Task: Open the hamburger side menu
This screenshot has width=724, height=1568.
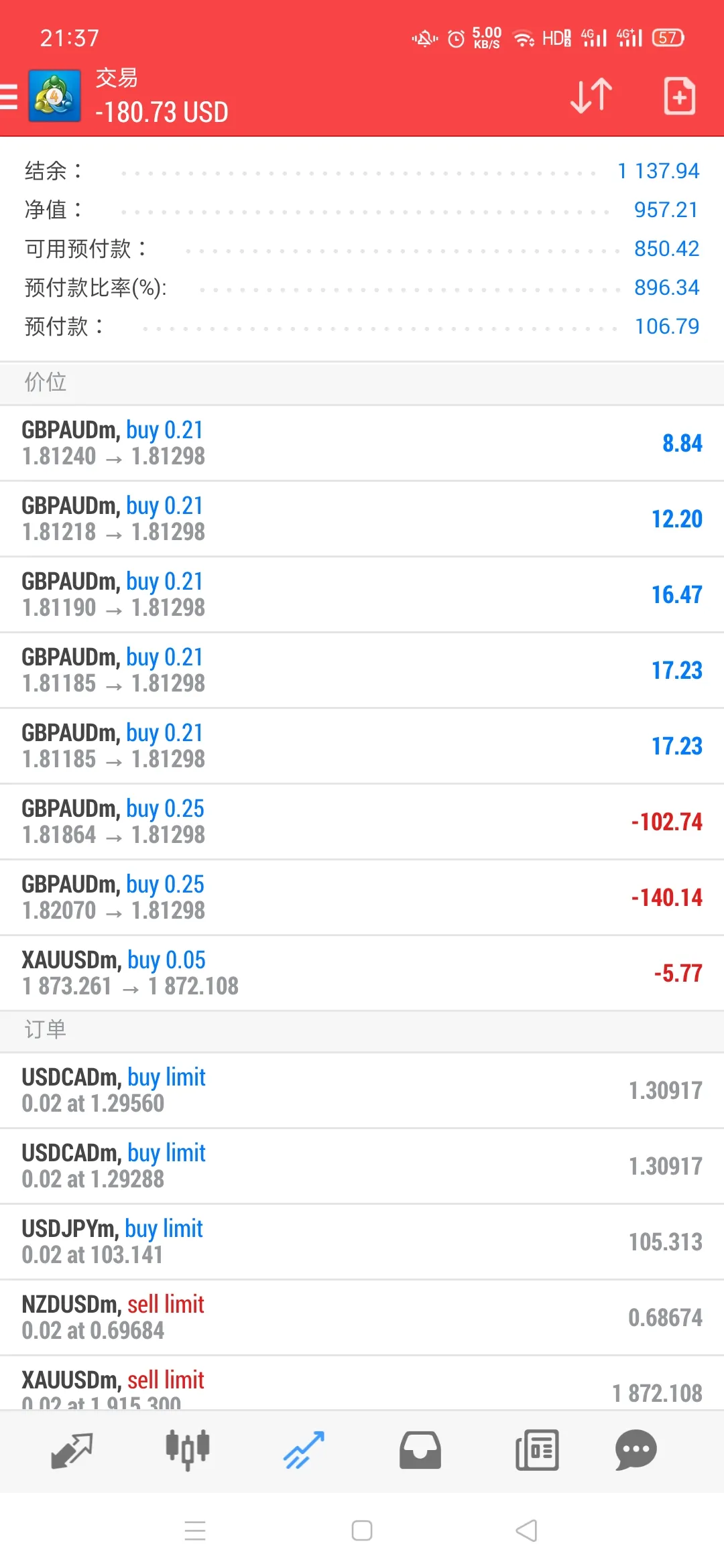Action: click(x=9, y=96)
